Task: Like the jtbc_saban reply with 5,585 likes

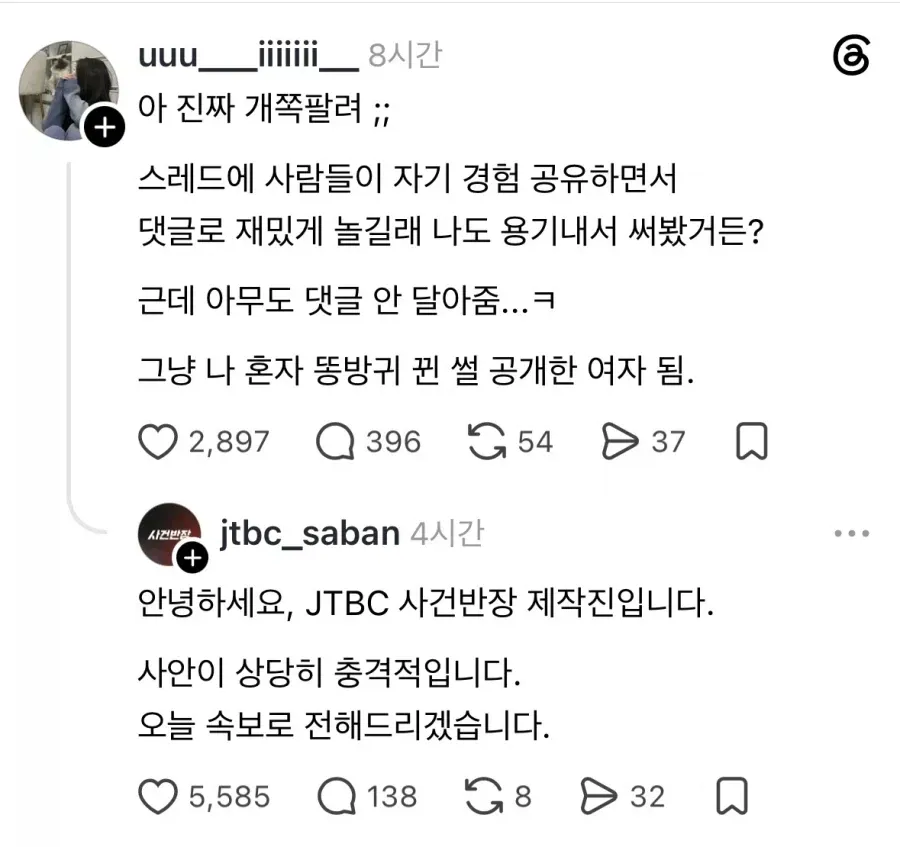Action: (158, 797)
